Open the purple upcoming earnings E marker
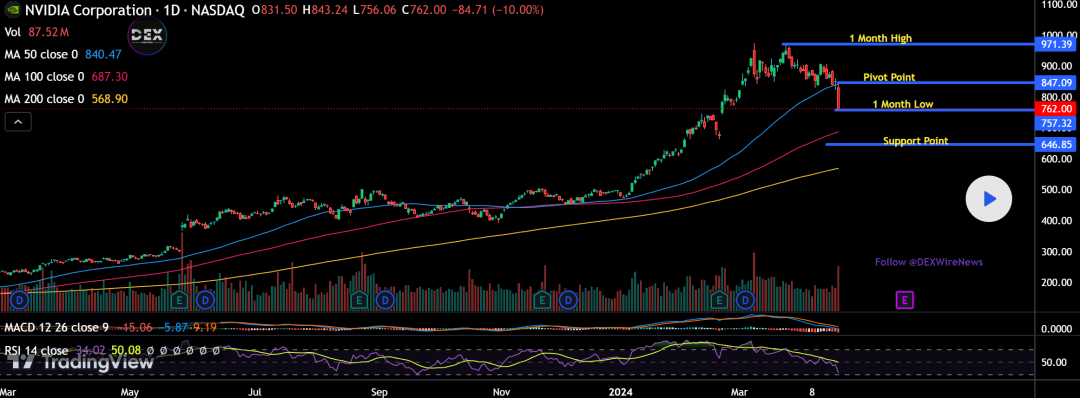Image resolution: width=1080 pixels, height=398 pixels. click(904, 300)
